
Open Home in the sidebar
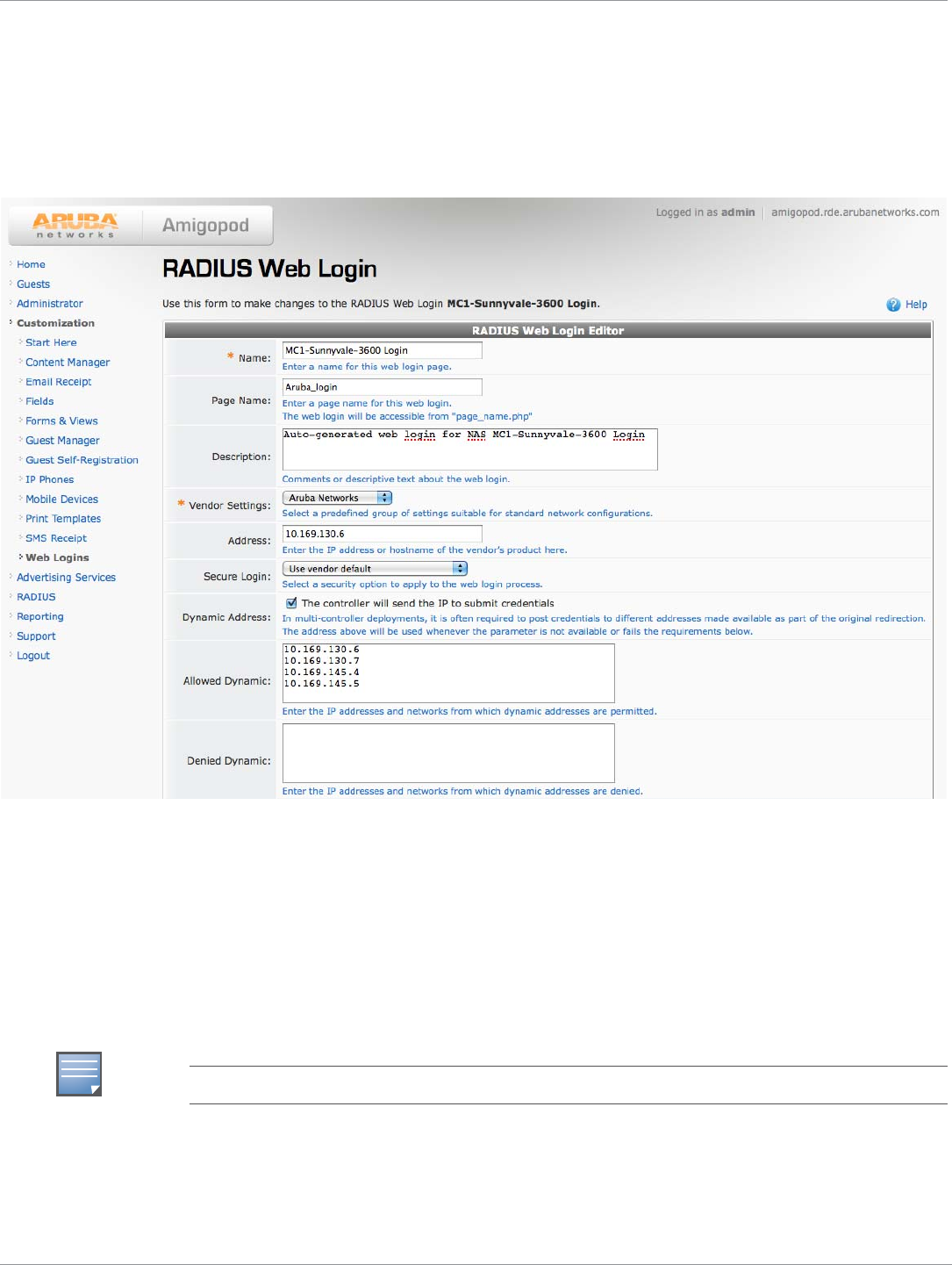(31, 264)
